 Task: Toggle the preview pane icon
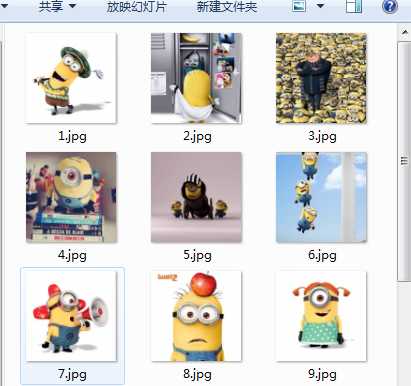(x=354, y=6)
